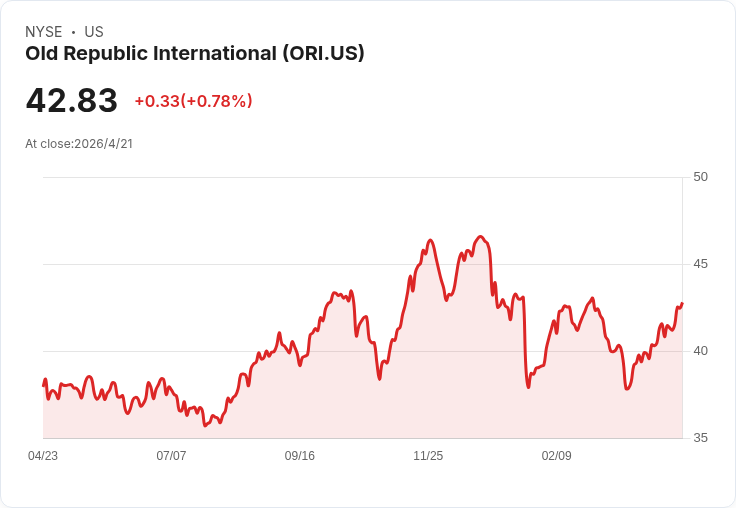Click the 04/23 x-axis date label
Viewport: 736px width, 508px height.
[x=43, y=455]
